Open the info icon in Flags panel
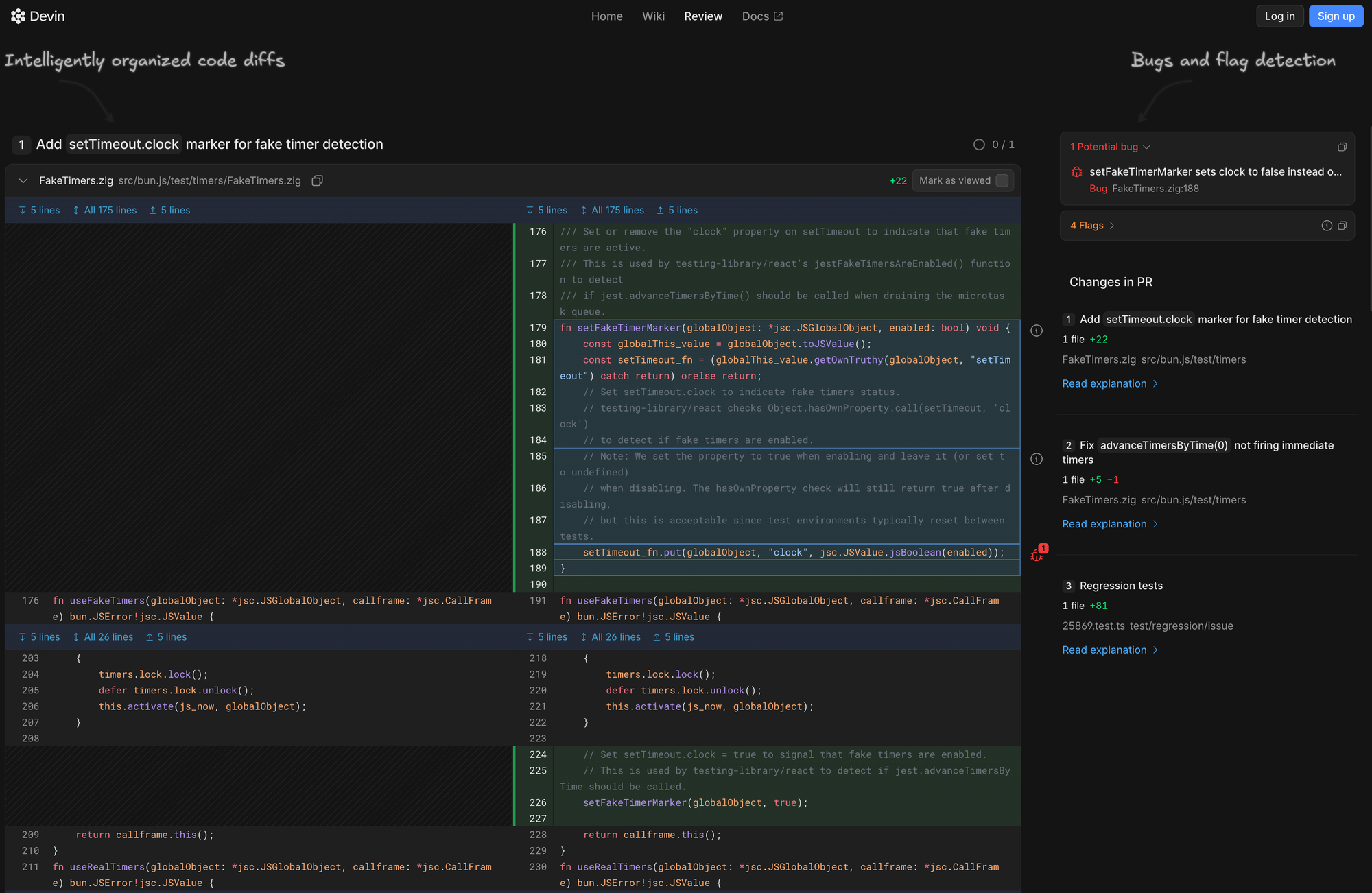This screenshot has height=893, width=1372. click(x=1326, y=226)
